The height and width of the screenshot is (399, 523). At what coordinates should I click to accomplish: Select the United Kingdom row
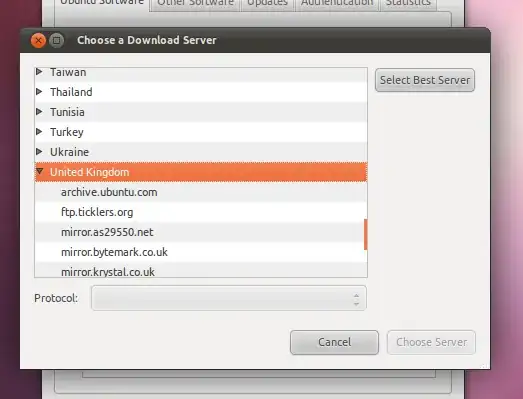[201, 172]
